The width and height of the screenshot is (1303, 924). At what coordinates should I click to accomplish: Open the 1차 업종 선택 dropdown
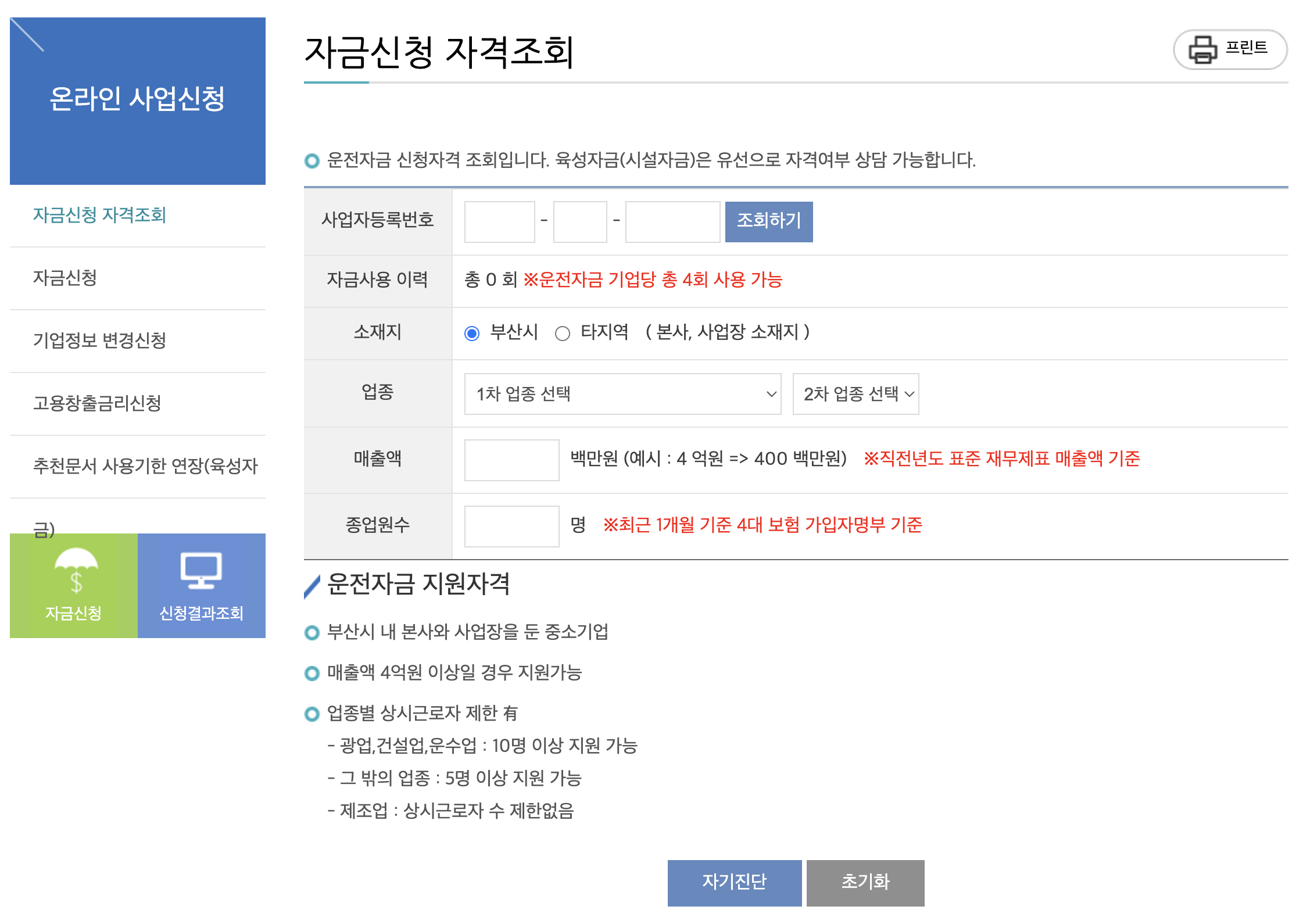[x=622, y=394]
